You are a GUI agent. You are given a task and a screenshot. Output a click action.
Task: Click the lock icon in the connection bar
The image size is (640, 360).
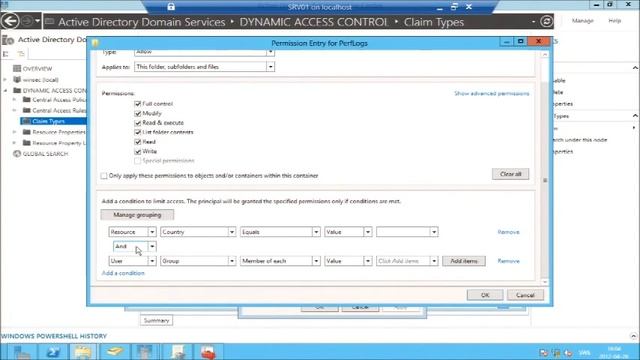pos(171,7)
